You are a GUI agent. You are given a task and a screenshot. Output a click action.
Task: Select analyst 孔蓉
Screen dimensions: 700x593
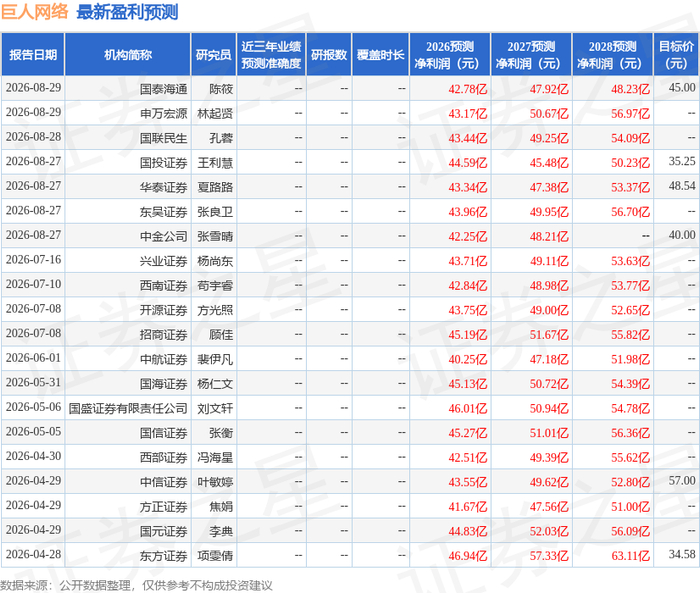coord(221,138)
